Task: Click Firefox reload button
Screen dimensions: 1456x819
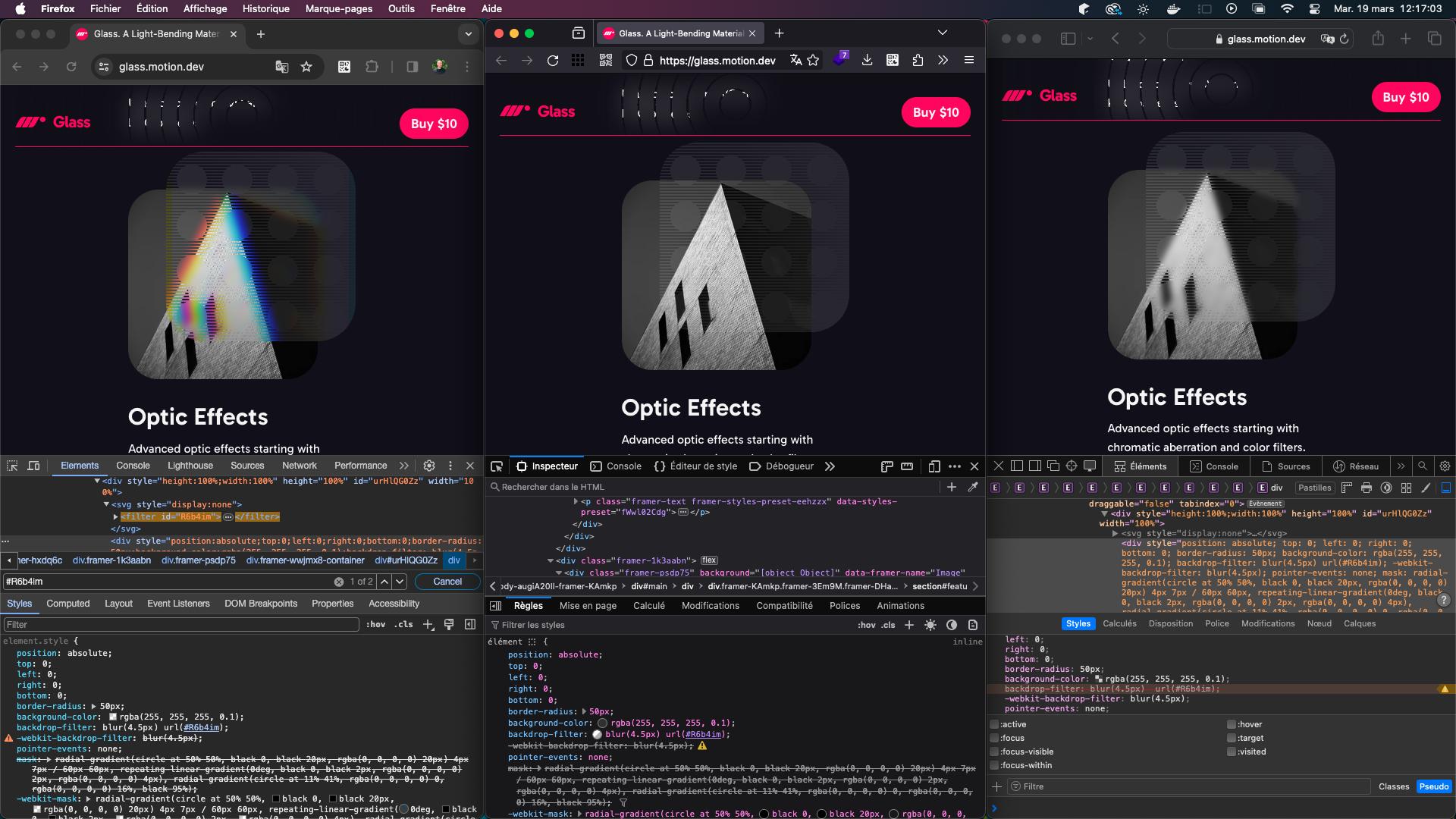Action: pos(553,60)
